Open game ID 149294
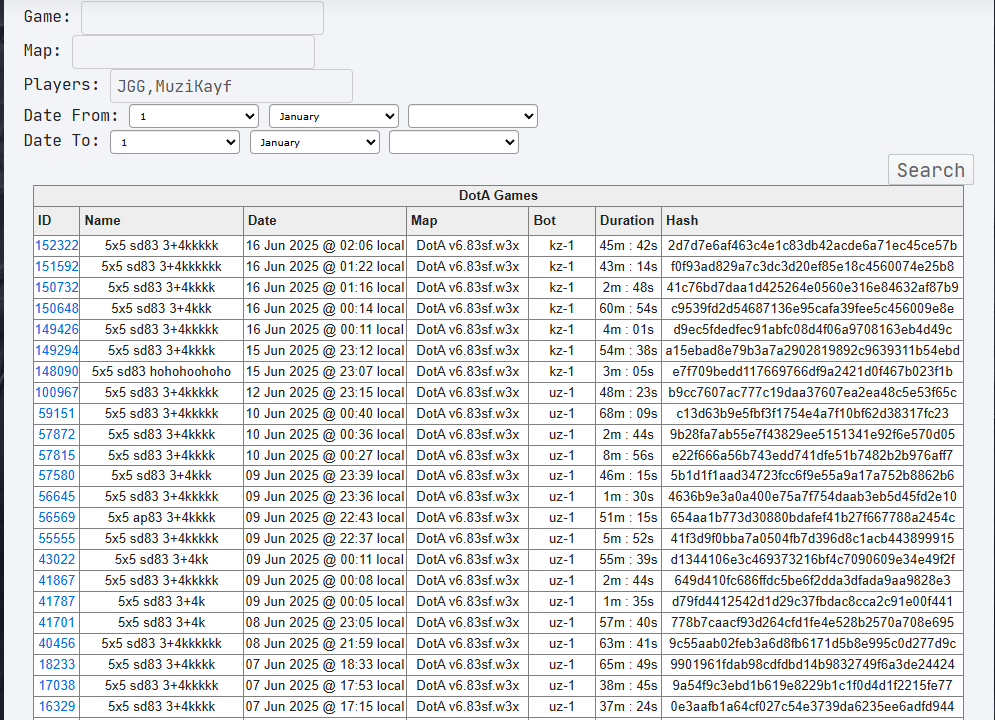 [56, 350]
